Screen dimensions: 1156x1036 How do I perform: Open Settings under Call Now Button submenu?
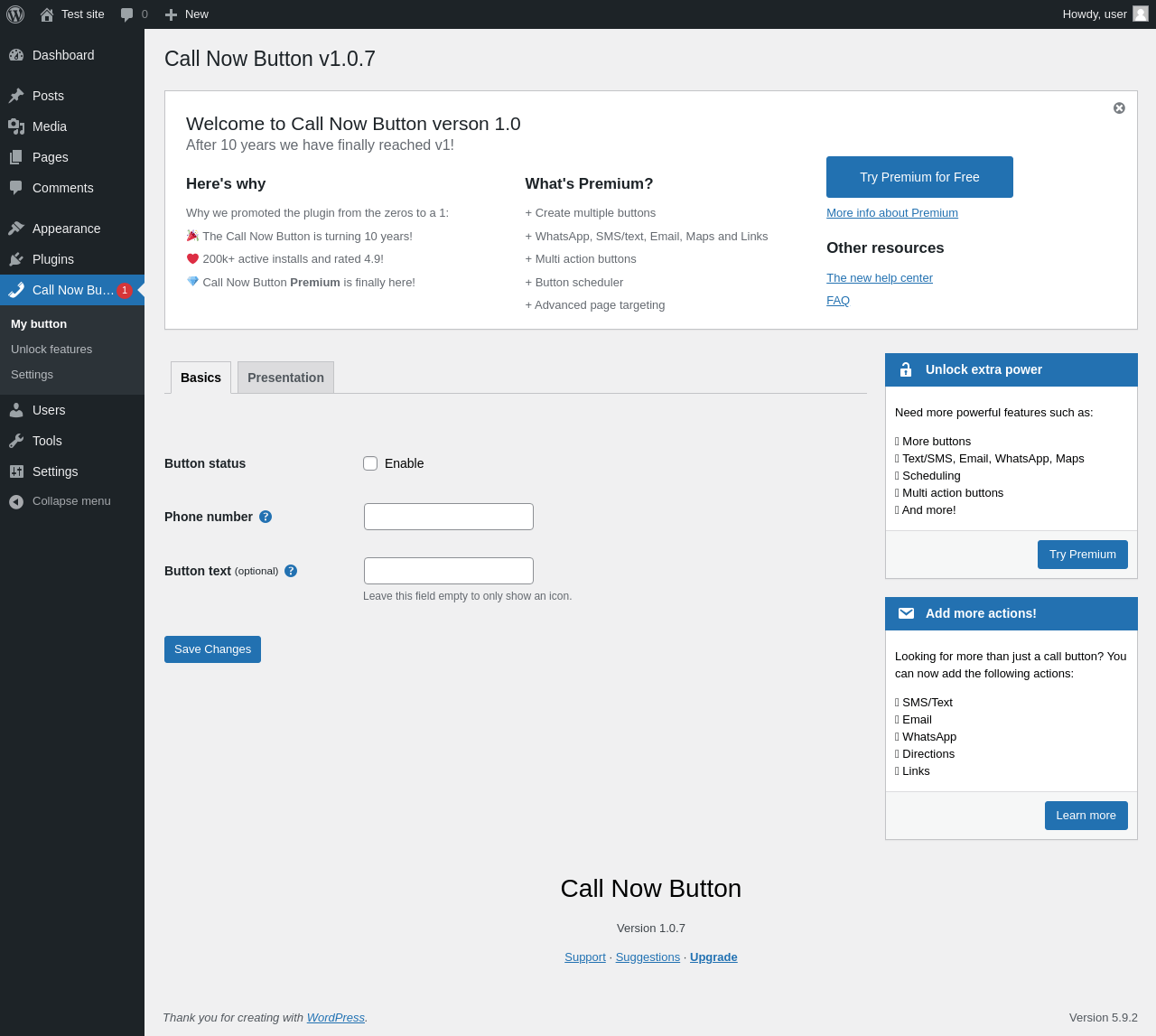click(32, 375)
